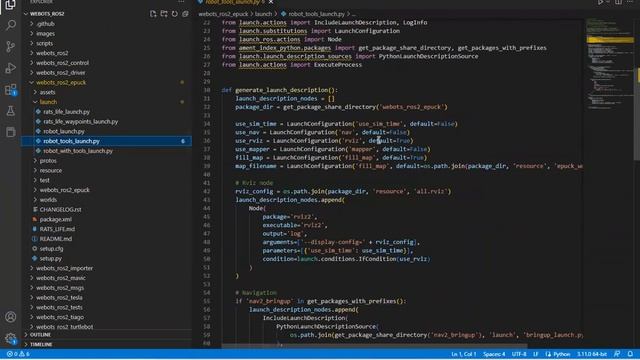The width and height of the screenshot is (640, 360).
Task: Open RATS_LIFE.md file
Action: click(57, 229)
